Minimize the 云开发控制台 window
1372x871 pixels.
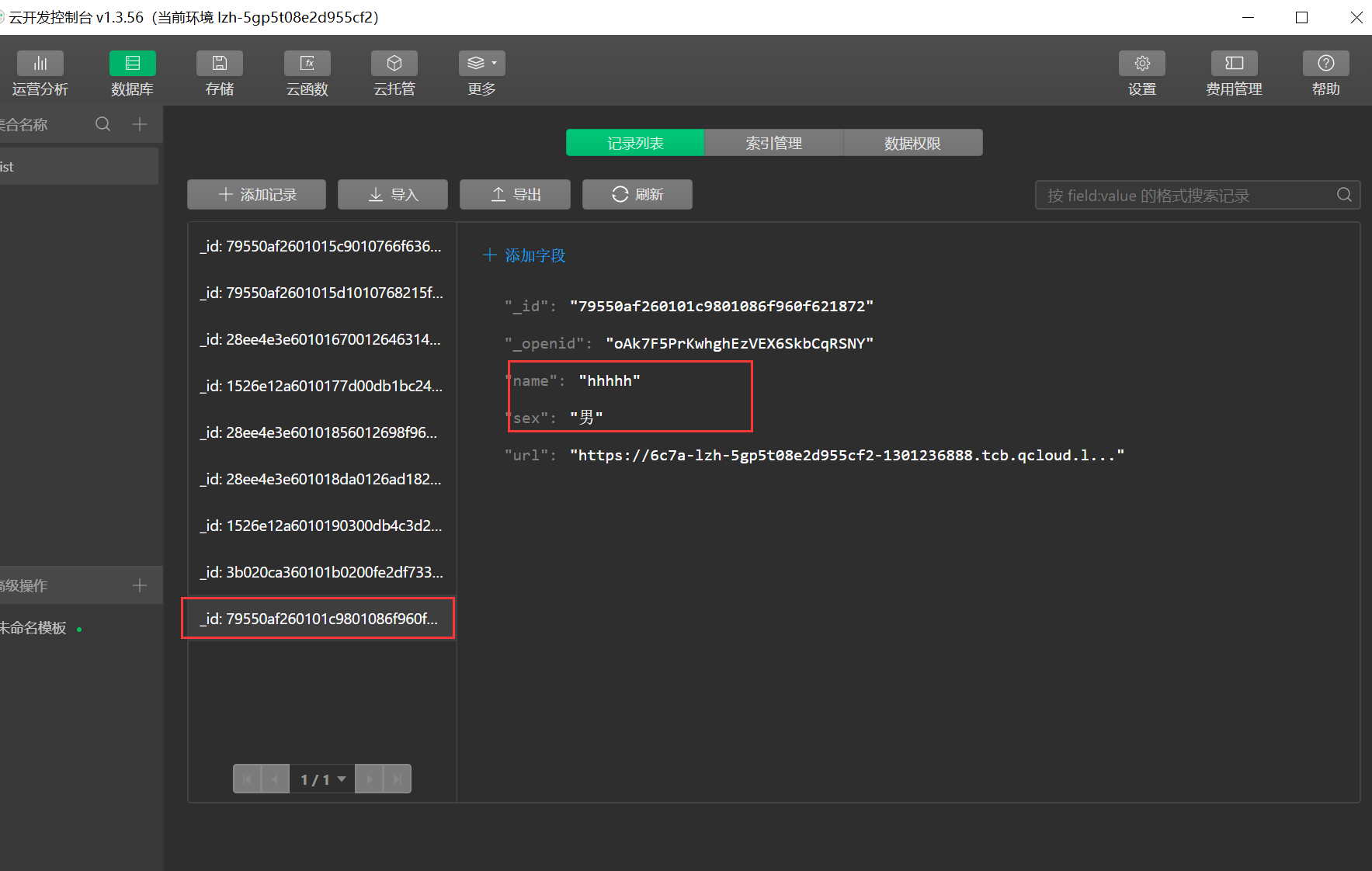[x=1249, y=17]
